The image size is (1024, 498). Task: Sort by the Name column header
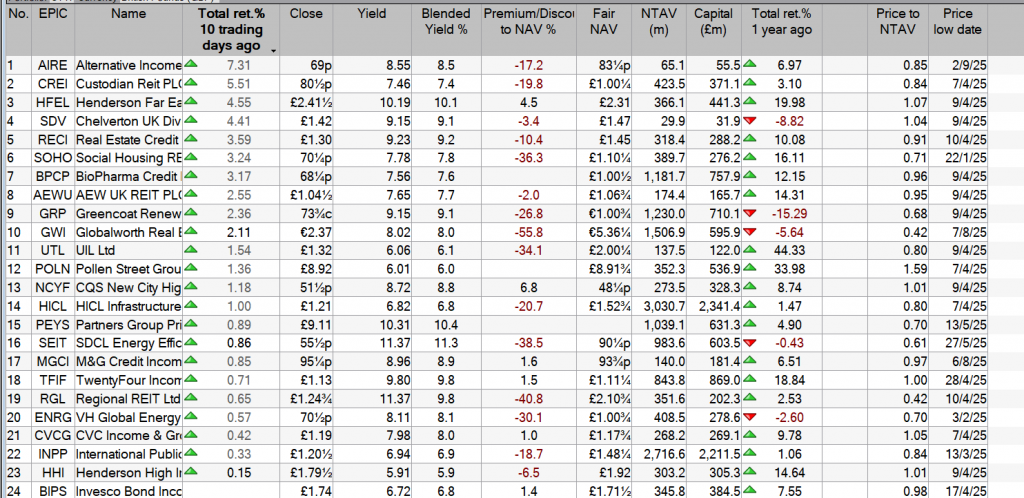[x=129, y=30]
